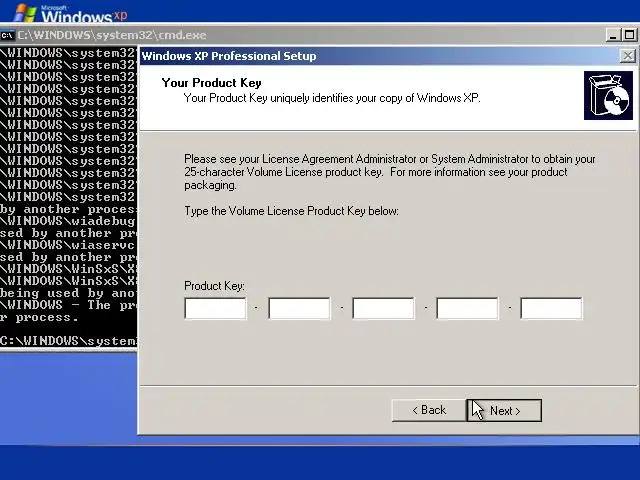The image size is (640, 480).
Task: Click the cmd.exe title bar text
Action: [x=112, y=35]
